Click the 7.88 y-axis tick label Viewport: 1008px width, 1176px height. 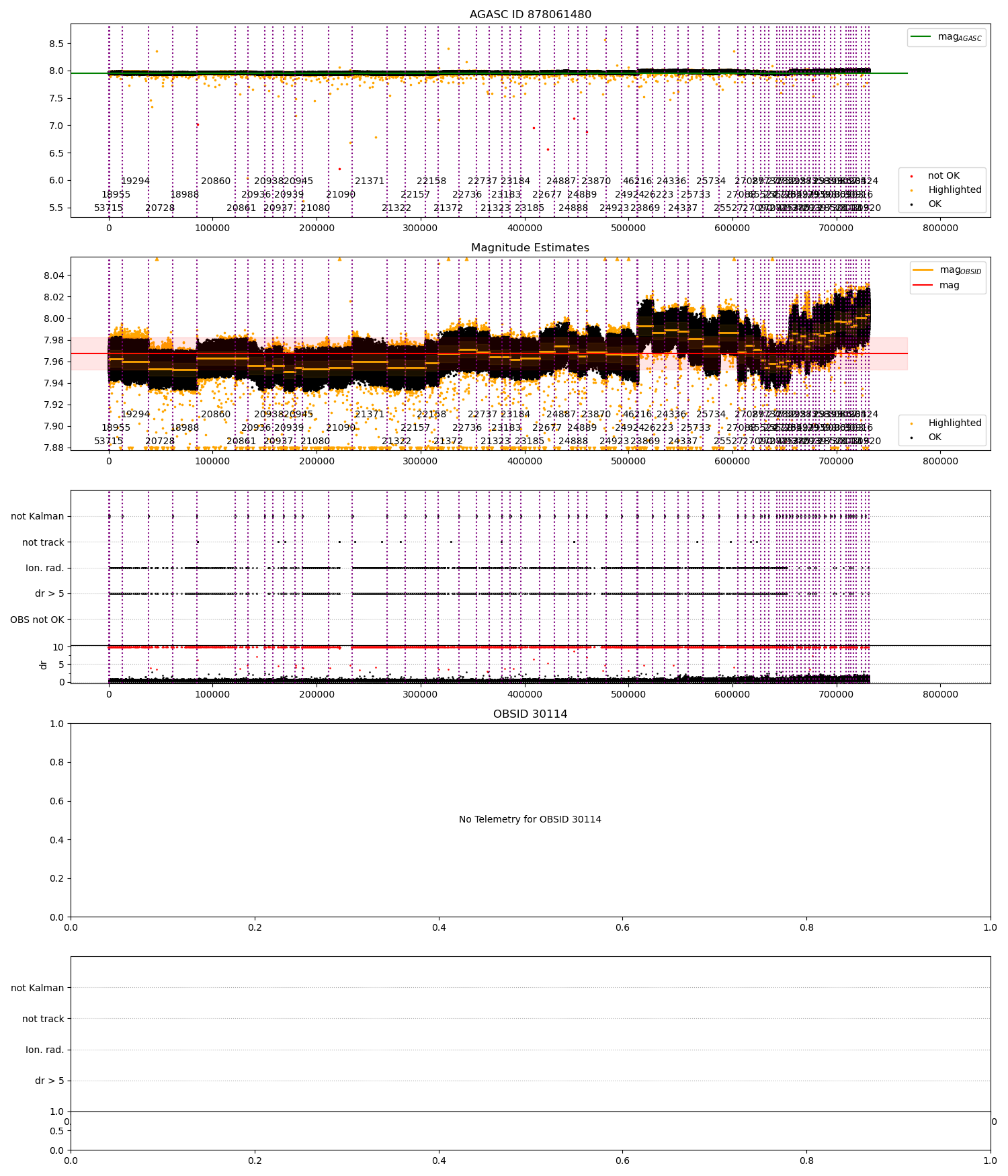[x=54, y=448]
